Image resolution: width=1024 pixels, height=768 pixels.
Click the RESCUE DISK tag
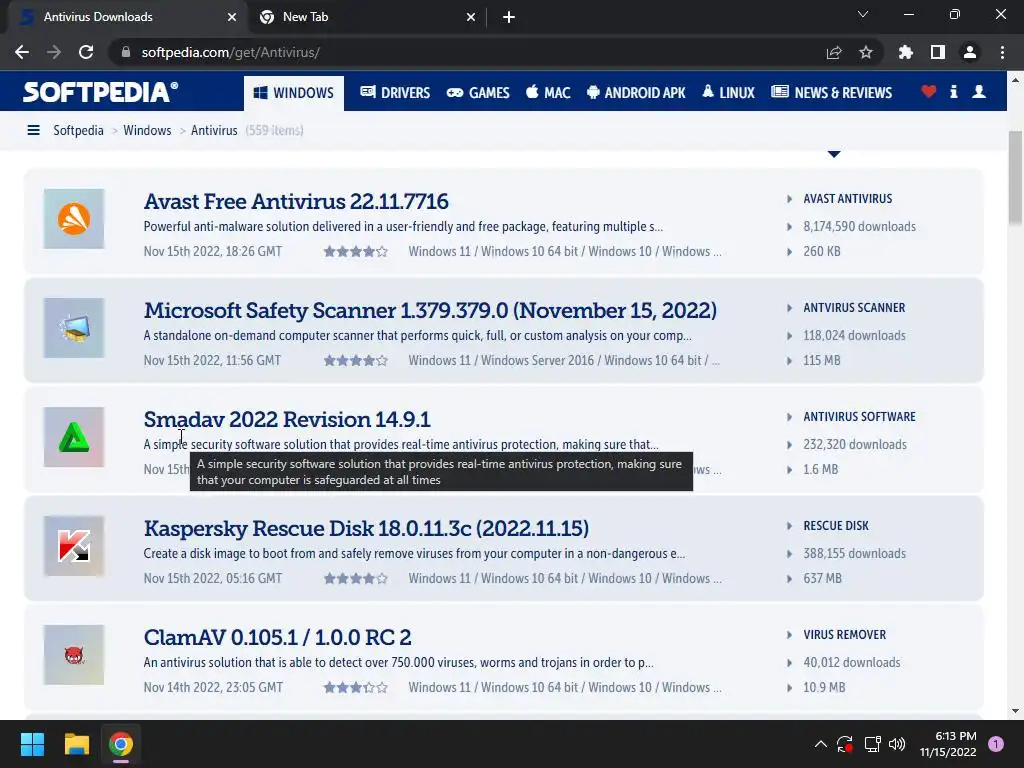point(836,526)
